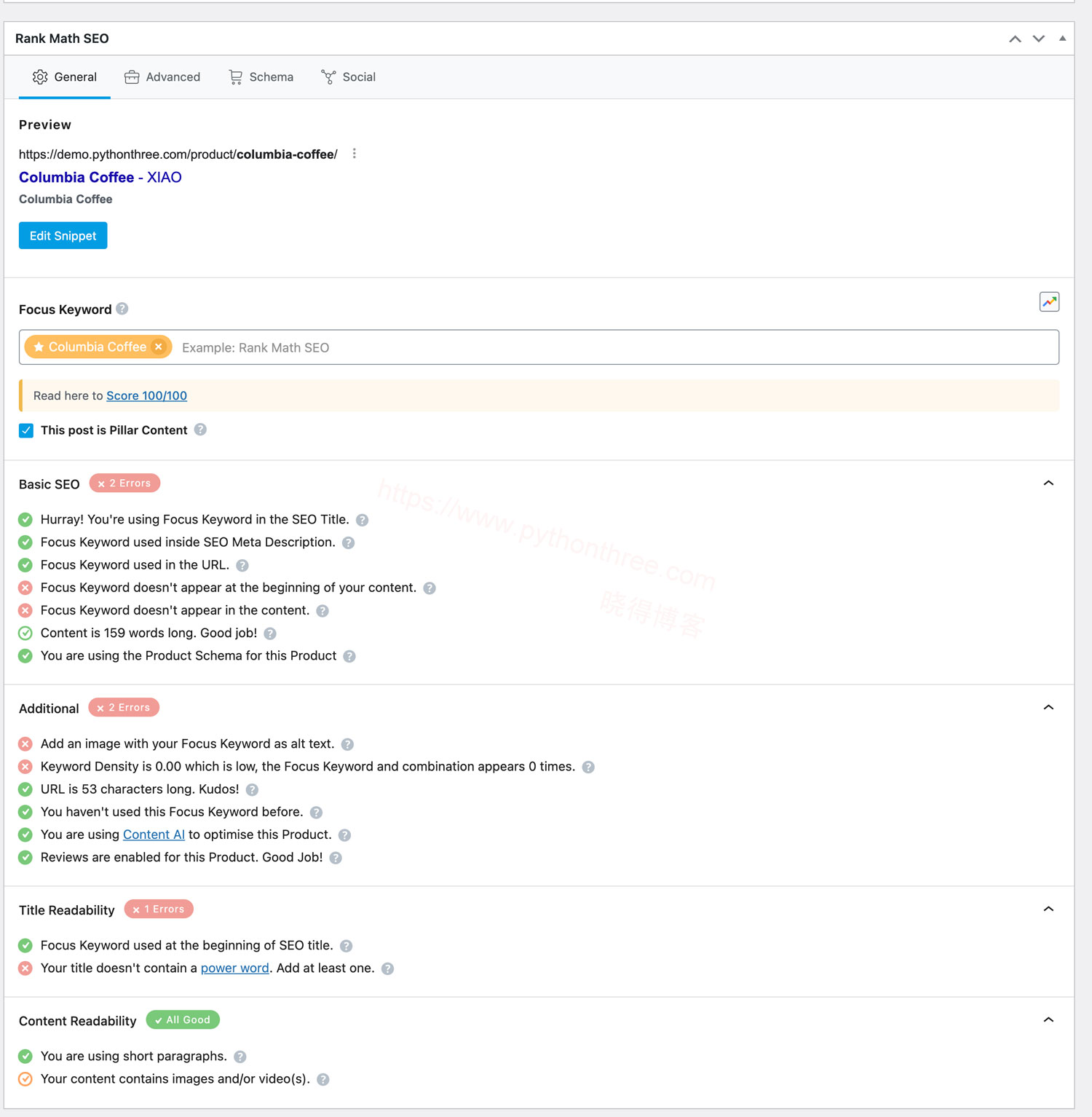Click the Columbia Coffee - XIAO preview title

click(100, 177)
